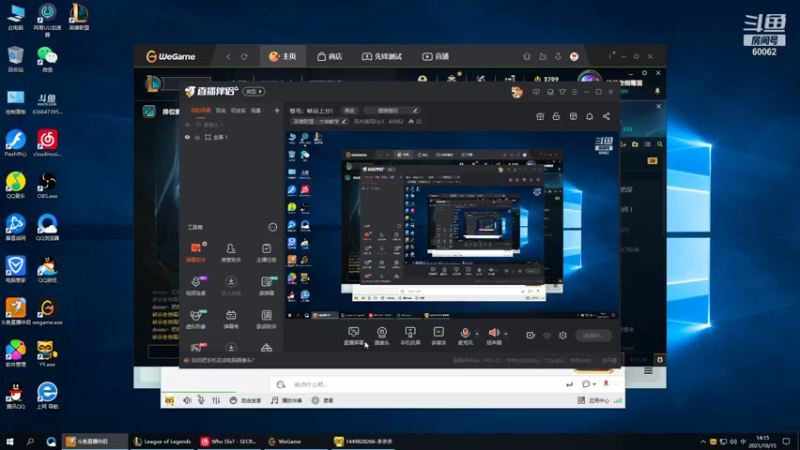Click the share icon in the stream header
800x450 pixels.
606,117
